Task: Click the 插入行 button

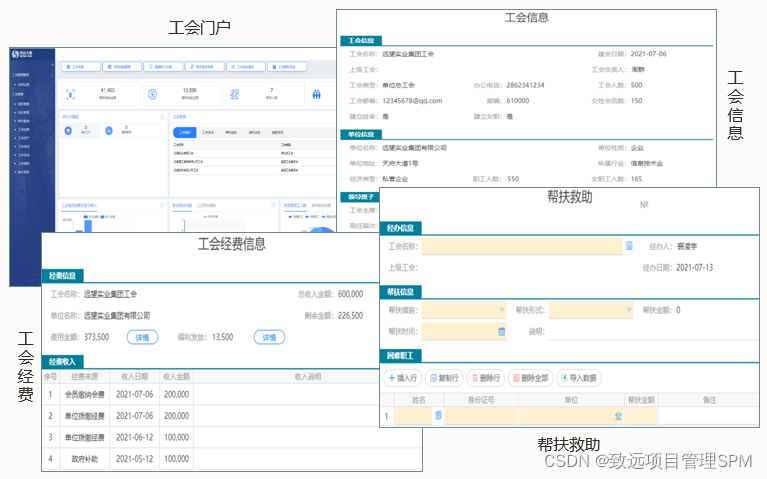Action: point(402,378)
